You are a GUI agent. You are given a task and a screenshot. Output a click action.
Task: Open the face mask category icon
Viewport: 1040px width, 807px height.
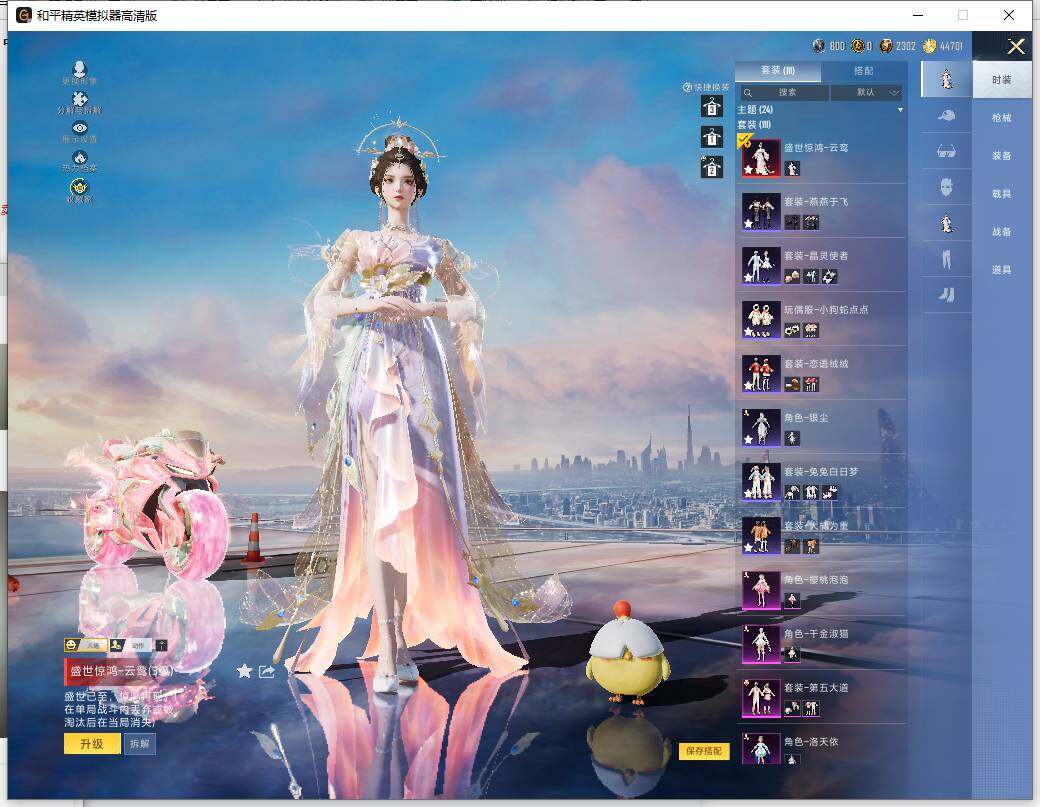pos(946,188)
